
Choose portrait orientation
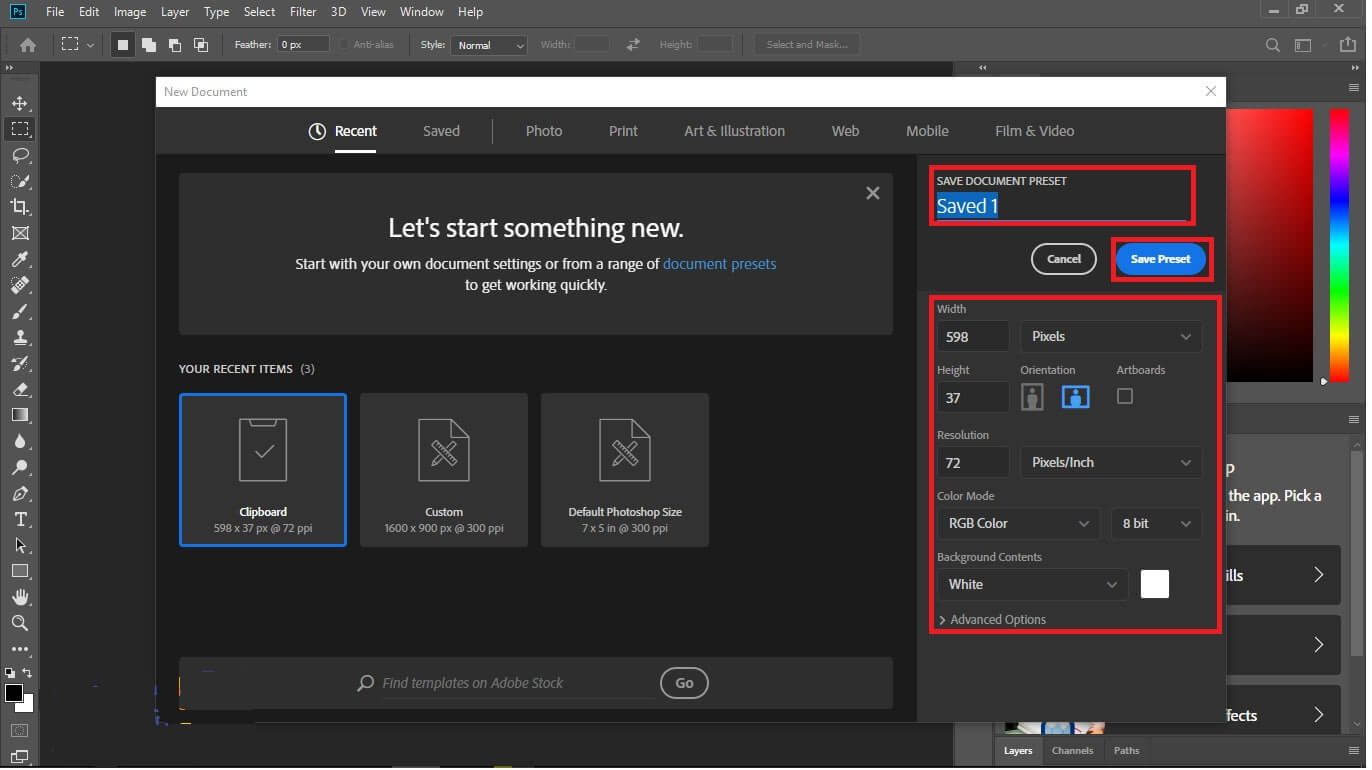click(1032, 397)
